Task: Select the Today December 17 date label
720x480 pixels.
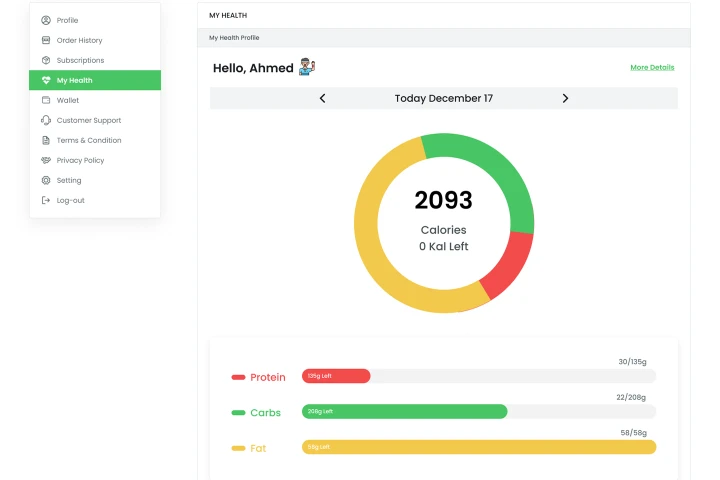Action: tap(443, 98)
